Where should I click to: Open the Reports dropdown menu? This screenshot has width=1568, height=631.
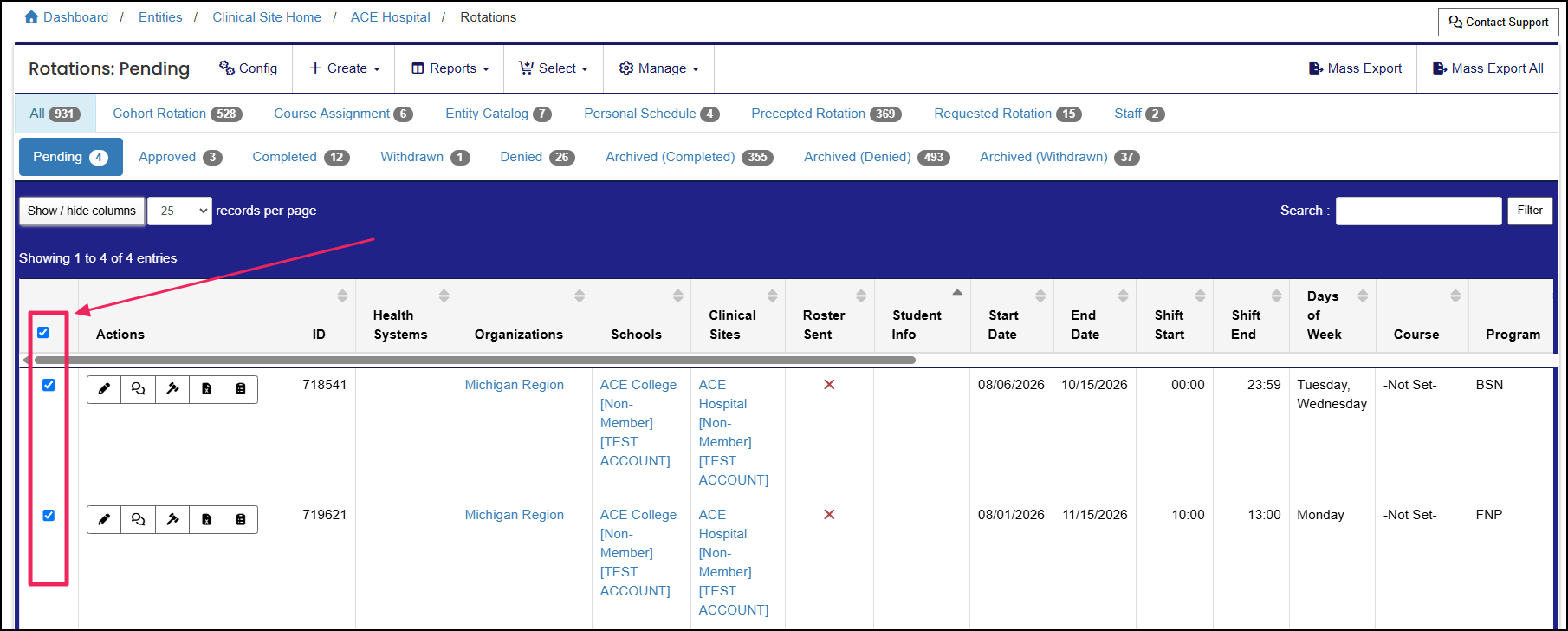tap(450, 68)
